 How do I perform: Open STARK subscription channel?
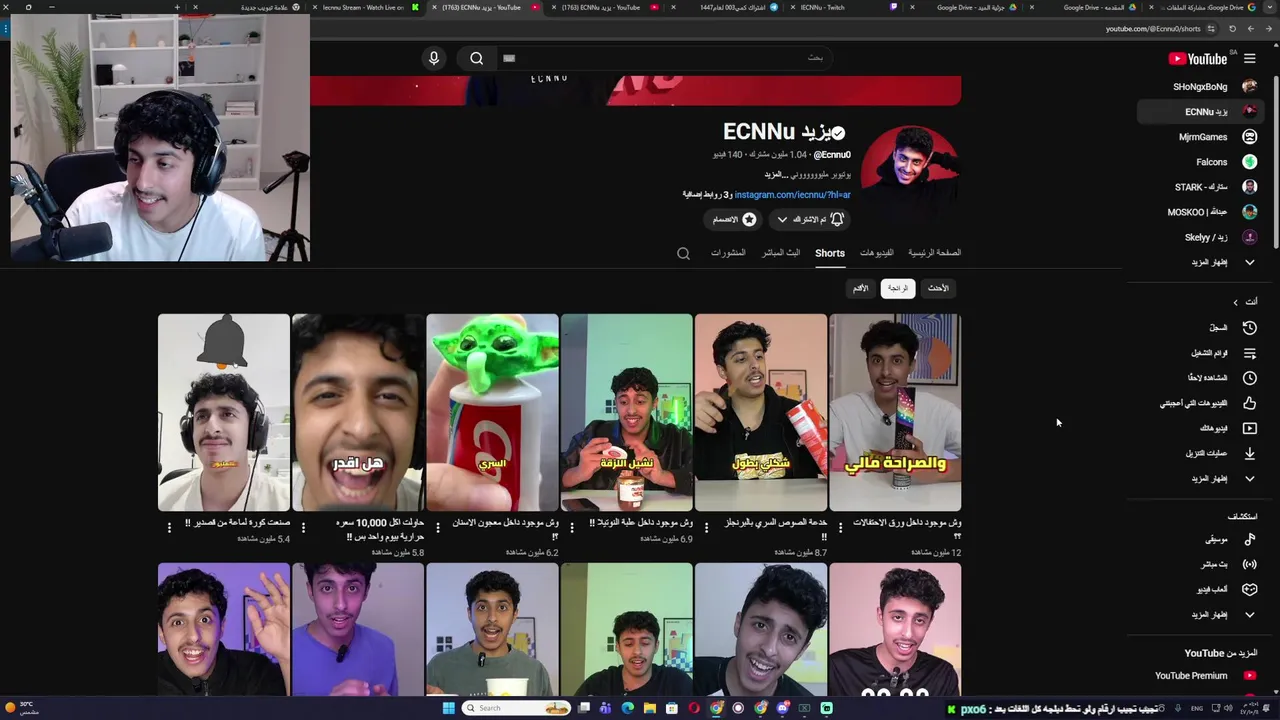1199,187
